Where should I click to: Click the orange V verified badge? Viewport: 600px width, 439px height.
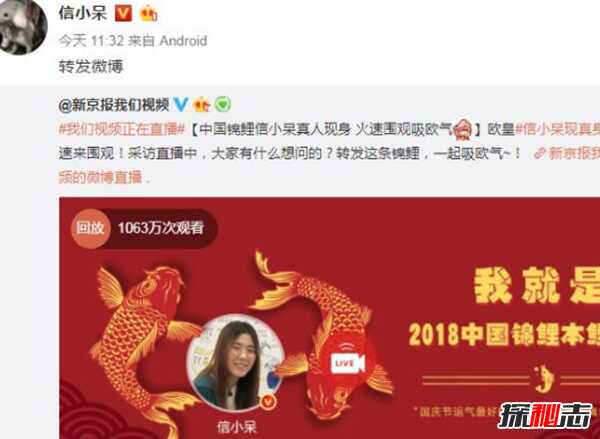pos(124,14)
